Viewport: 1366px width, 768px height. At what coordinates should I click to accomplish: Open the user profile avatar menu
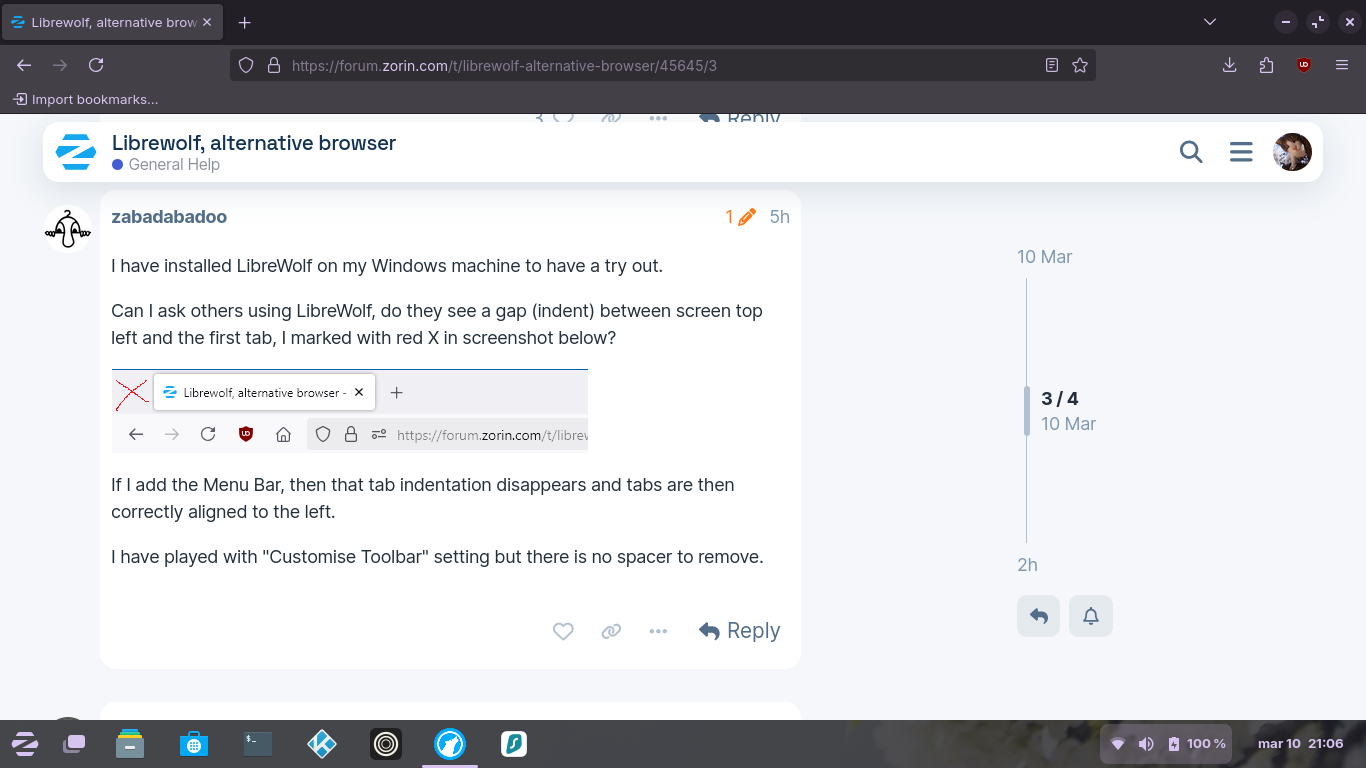(1292, 152)
